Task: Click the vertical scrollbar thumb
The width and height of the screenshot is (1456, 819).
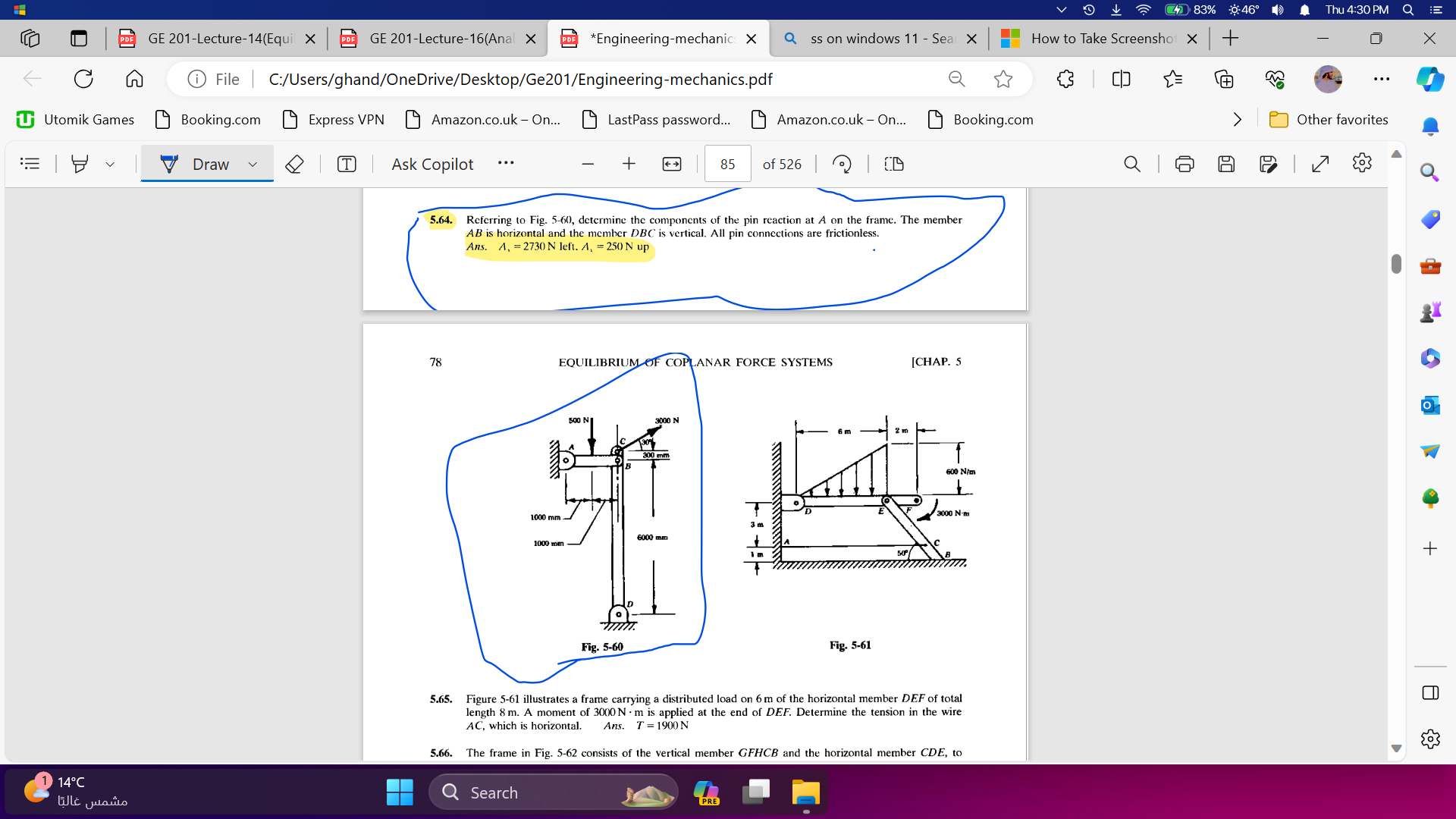Action: point(1396,264)
